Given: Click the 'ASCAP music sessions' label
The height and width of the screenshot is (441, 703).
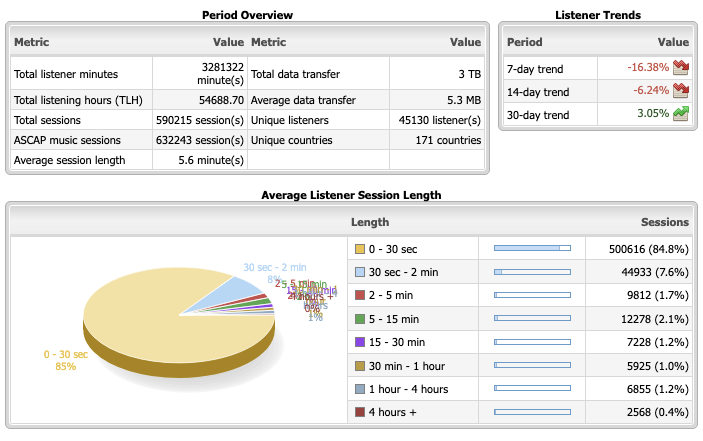Looking at the screenshot, I should click(x=67, y=140).
